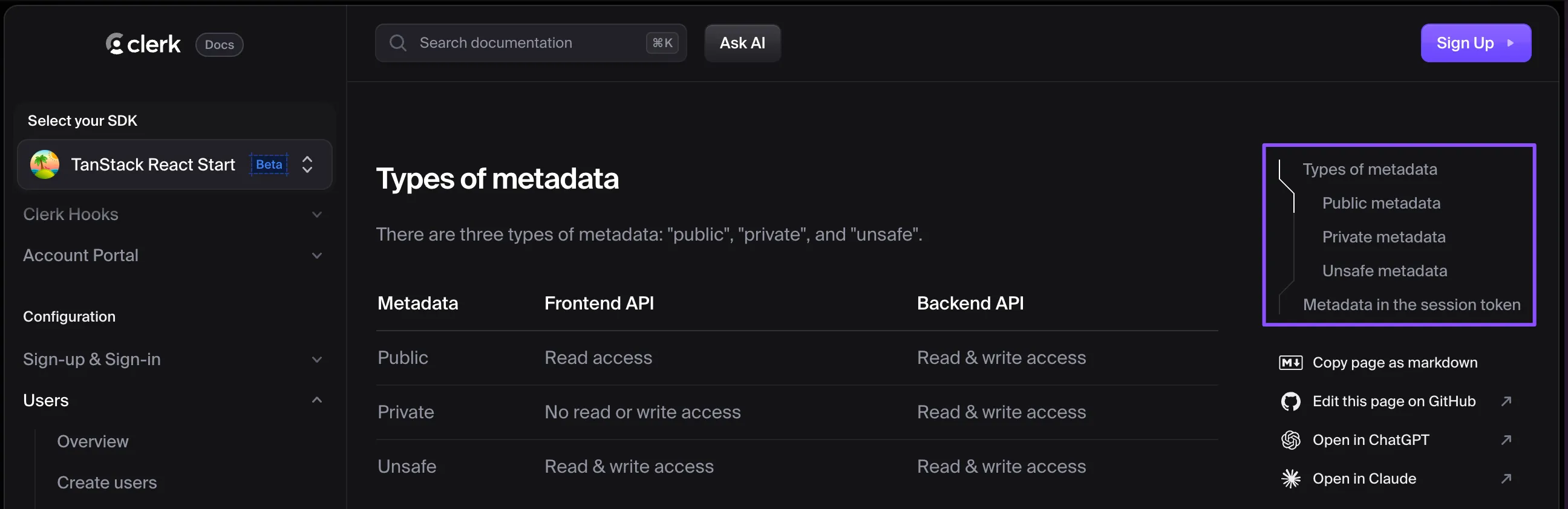Screen dimensions: 1568x509
Task: Jump to Private metadata in table of contents
Action: [1383, 237]
